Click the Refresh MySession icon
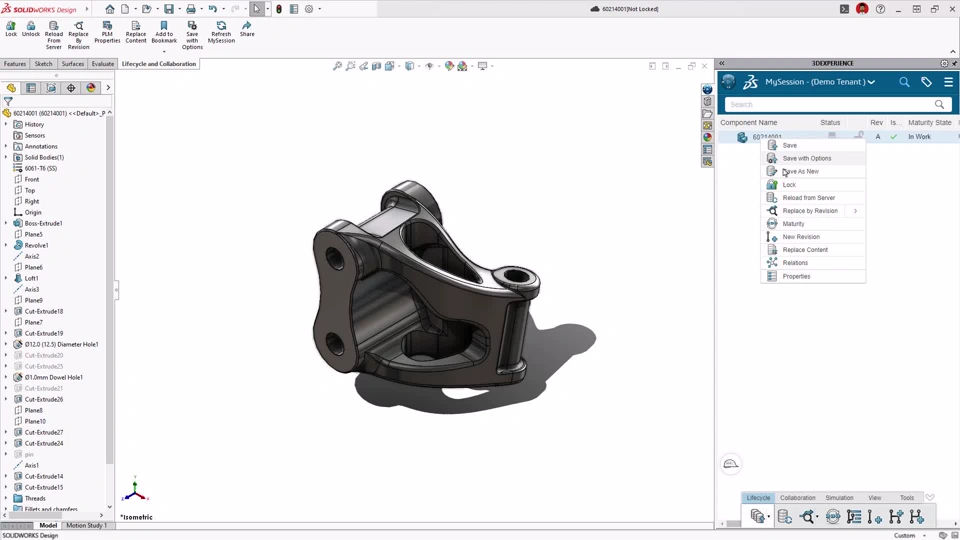The image size is (960, 540). [x=221, y=30]
